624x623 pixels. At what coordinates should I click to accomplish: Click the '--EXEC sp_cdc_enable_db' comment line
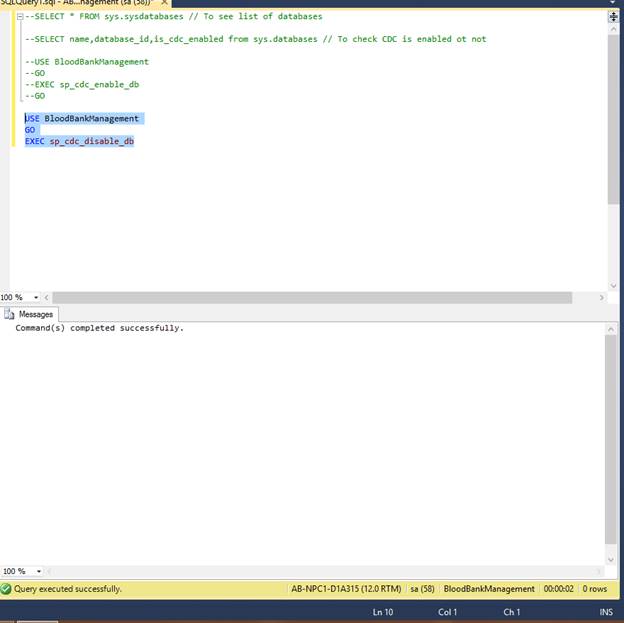pyautogui.click(x=82, y=84)
